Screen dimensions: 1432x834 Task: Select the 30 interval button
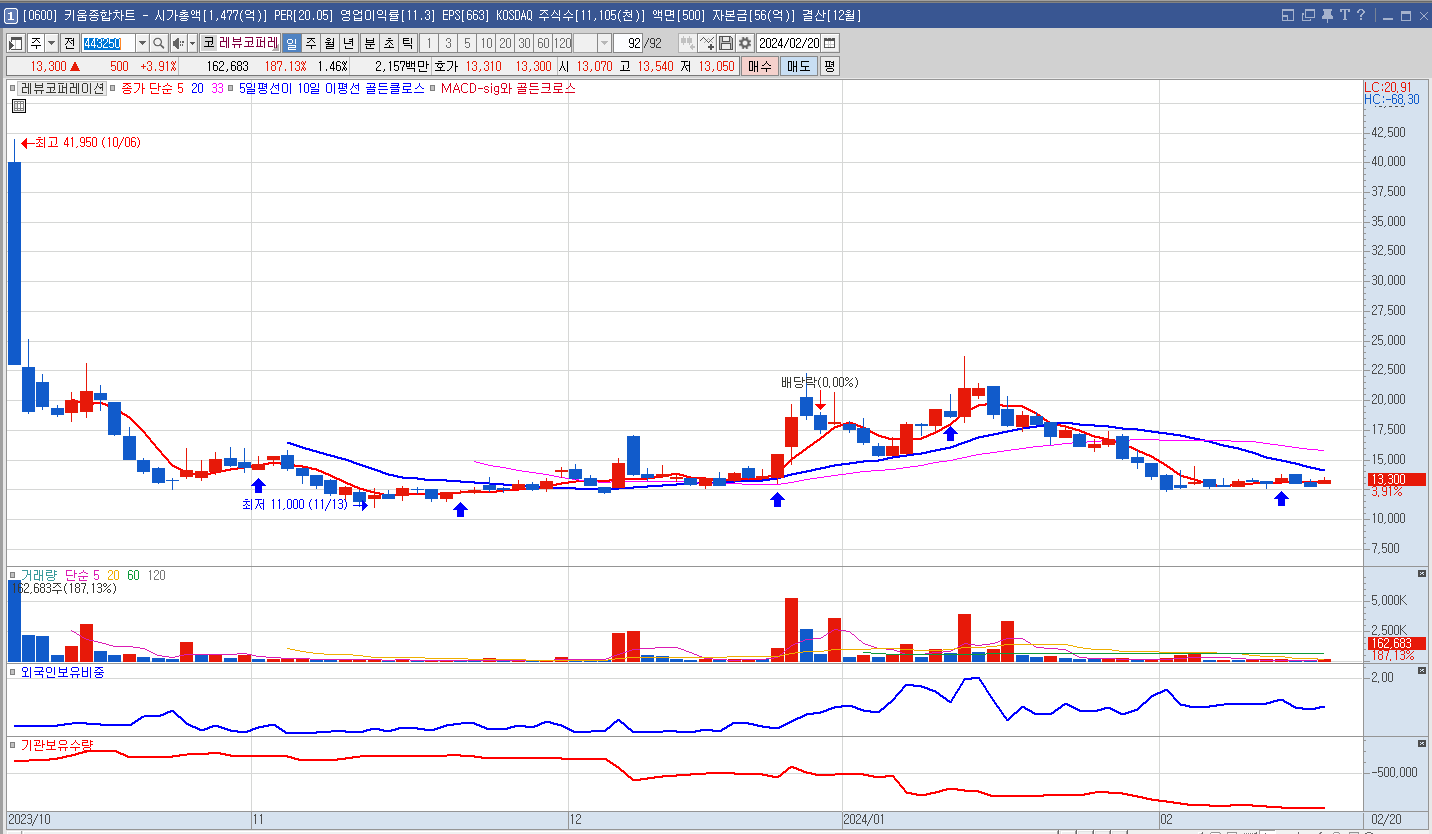[524, 43]
